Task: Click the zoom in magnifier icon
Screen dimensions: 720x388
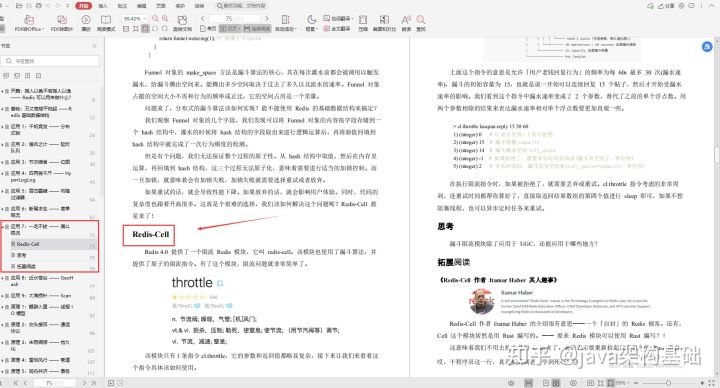Action: pos(165,18)
